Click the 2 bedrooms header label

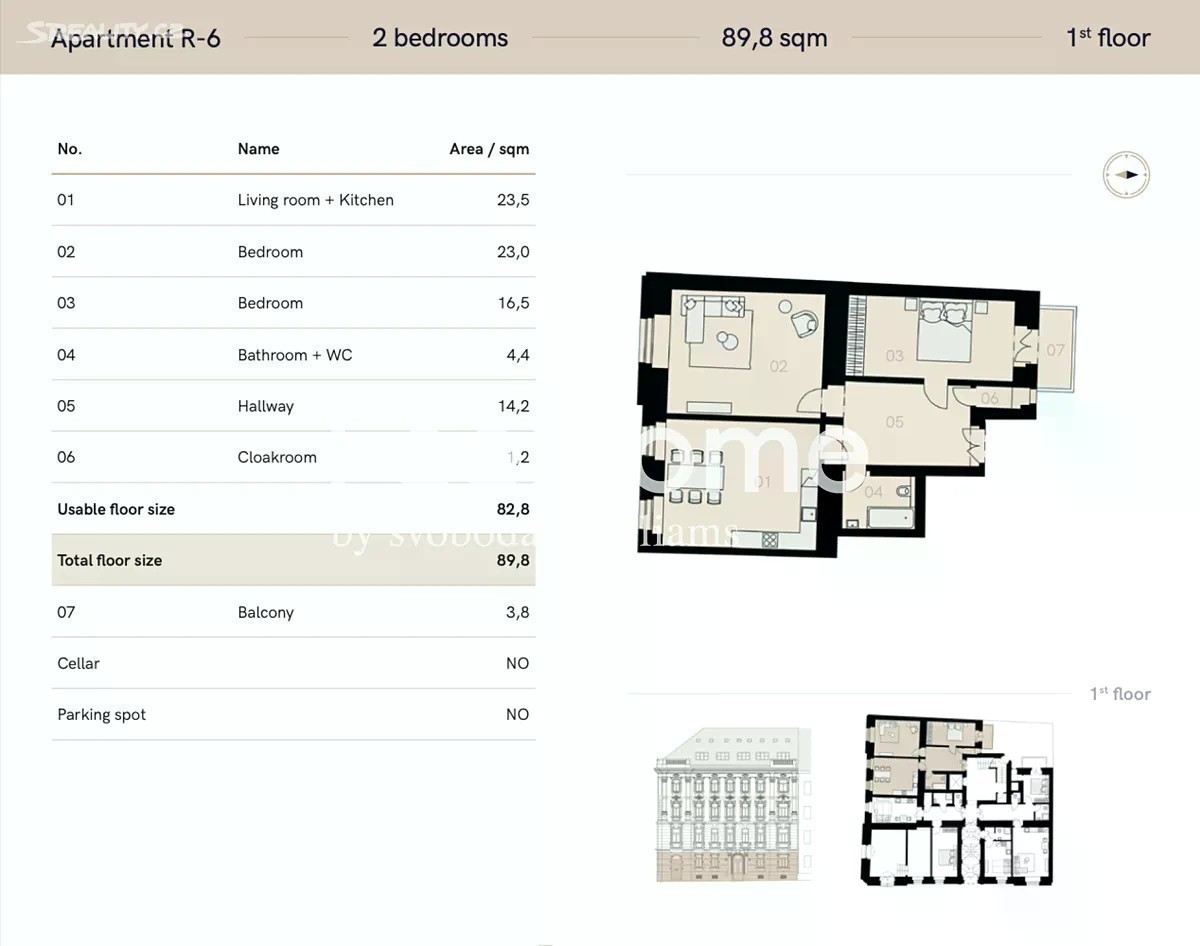pos(440,38)
